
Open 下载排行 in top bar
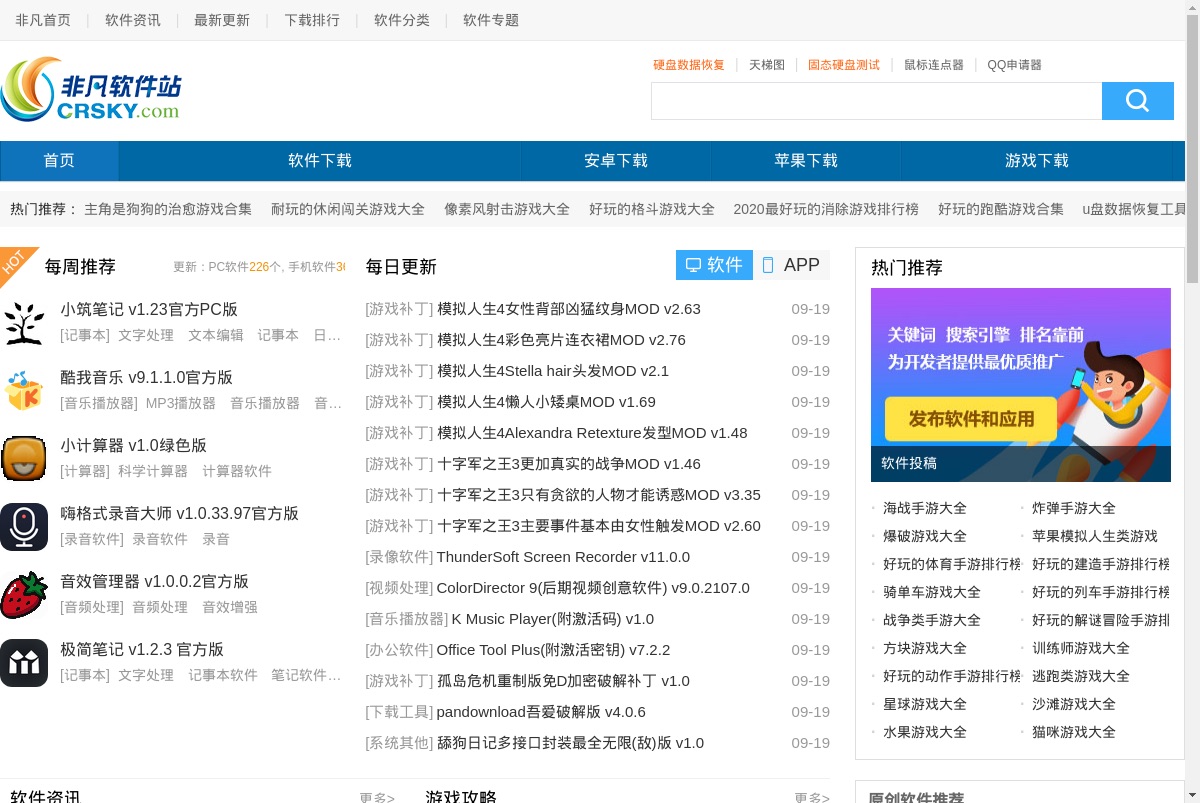click(312, 20)
